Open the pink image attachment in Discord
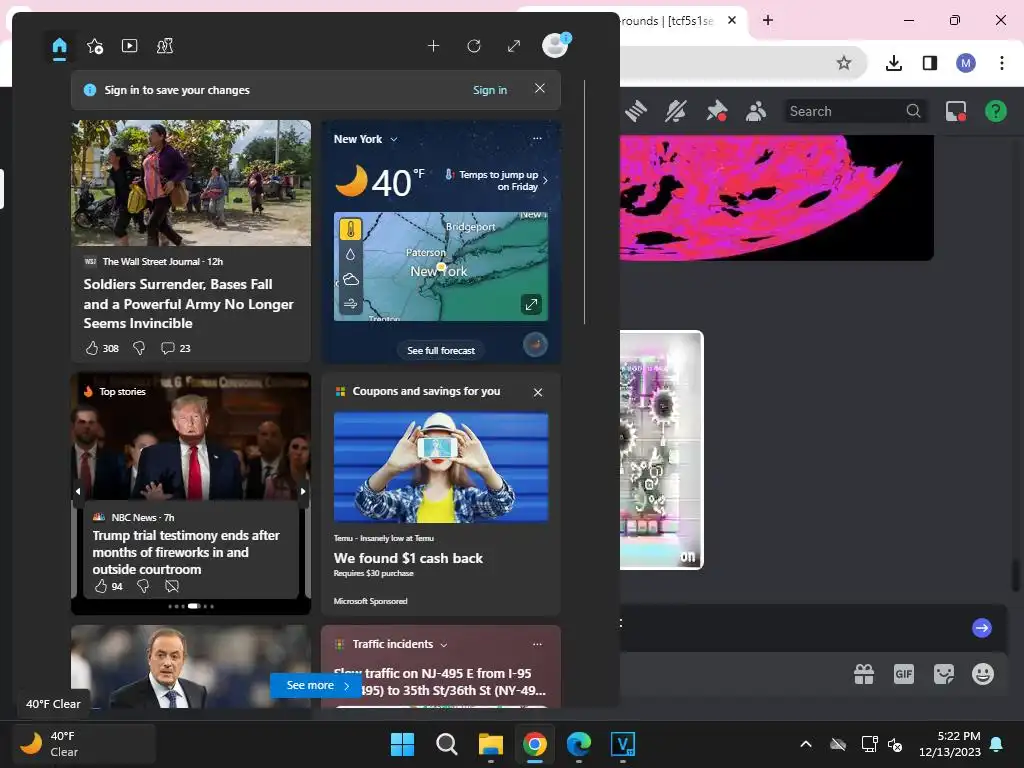This screenshot has height=768, width=1024. tap(776, 197)
